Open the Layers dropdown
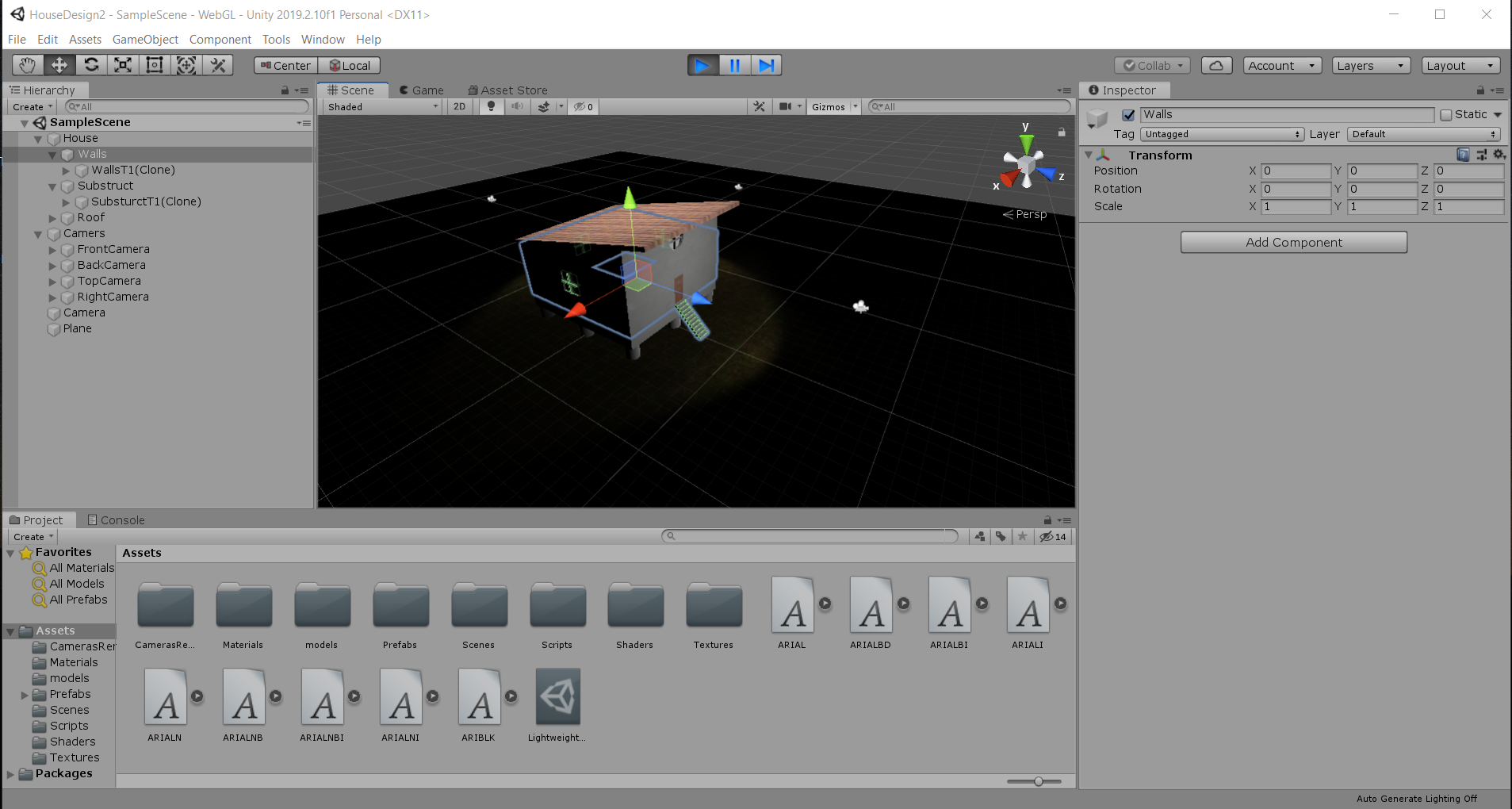Image resolution: width=1512 pixels, height=809 pixels. tap(1371, 66)
